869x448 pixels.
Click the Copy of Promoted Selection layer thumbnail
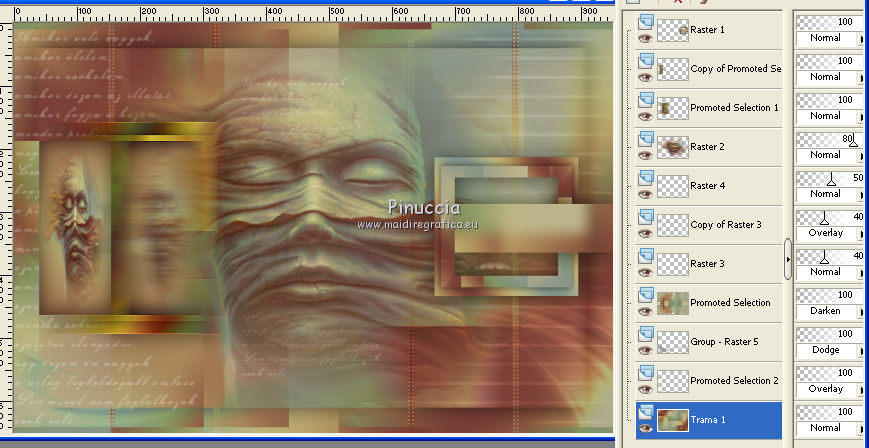pyautogui.click(x=673, y=69)
